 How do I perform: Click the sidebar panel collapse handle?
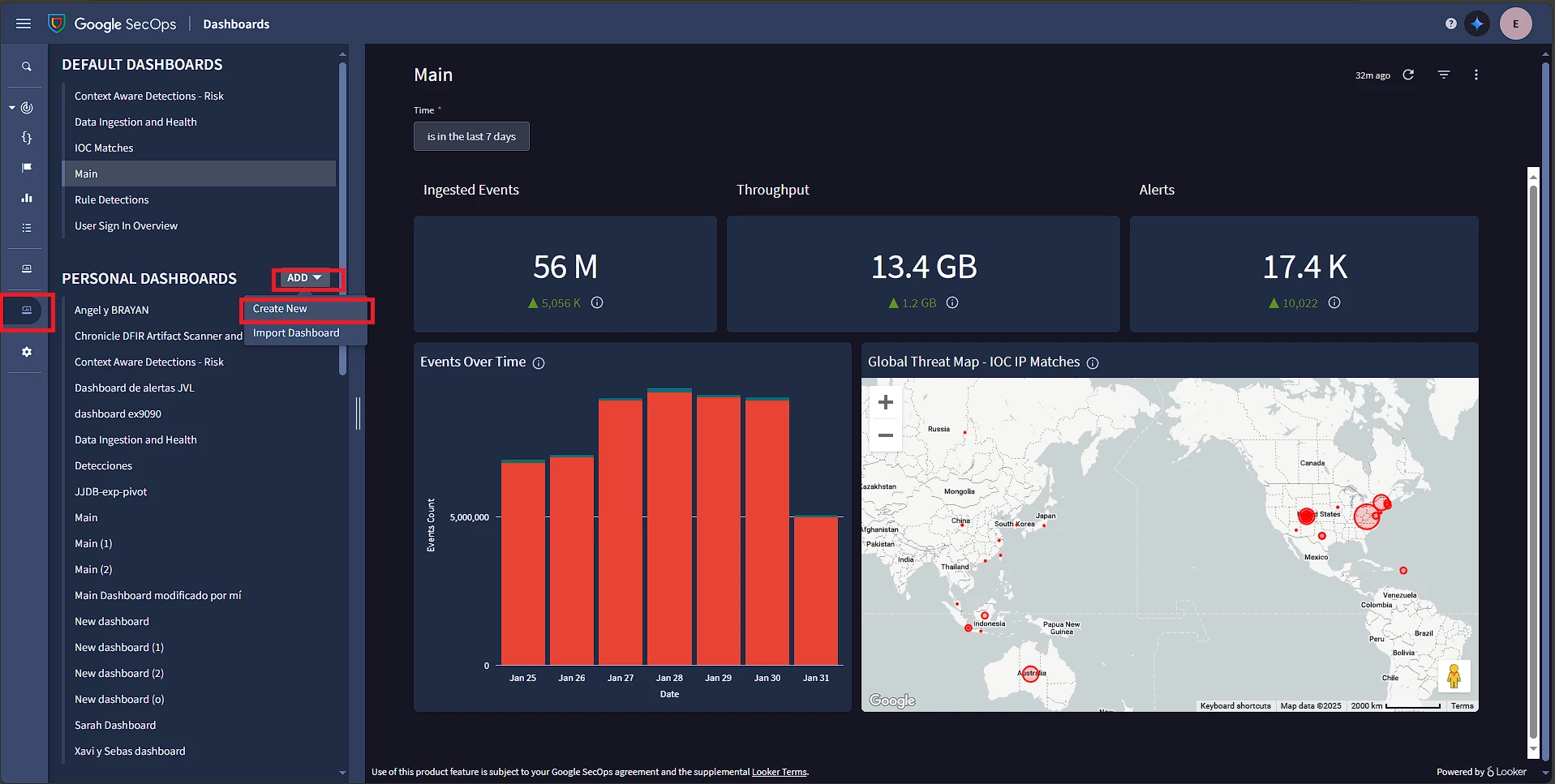click(x=358, y=413)
